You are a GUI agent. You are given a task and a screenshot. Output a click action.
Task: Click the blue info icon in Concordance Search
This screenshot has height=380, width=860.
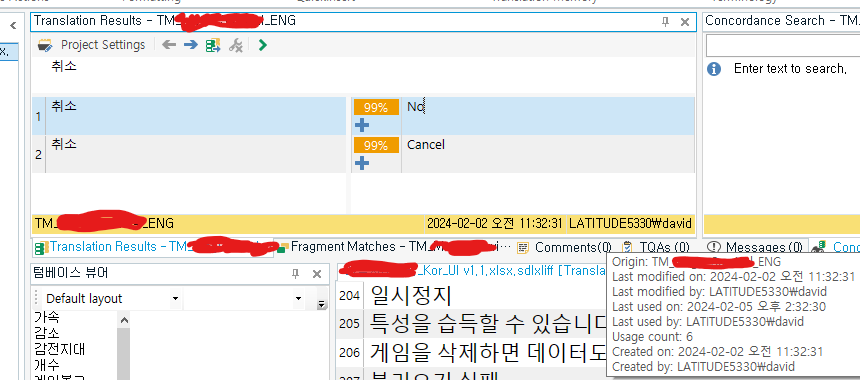coord(714,69)
